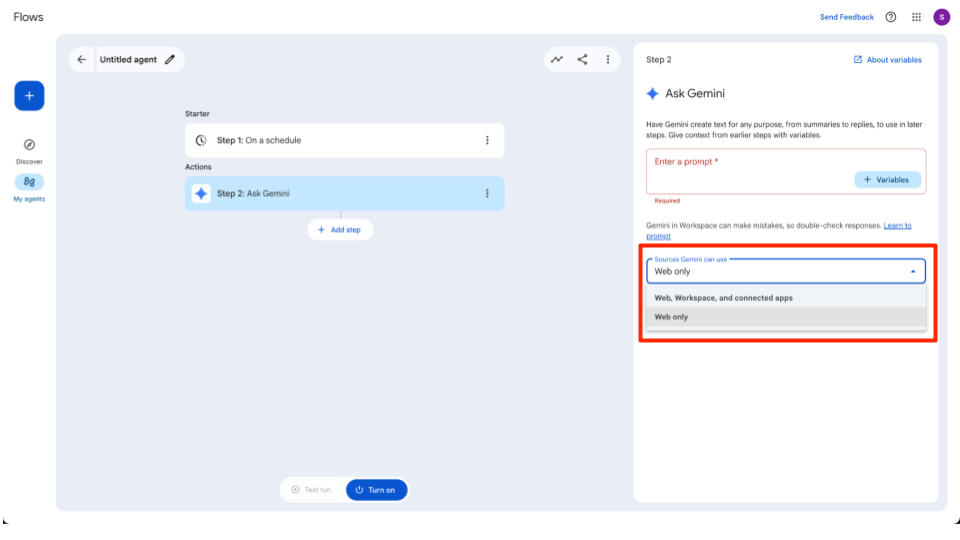Open the help question mark icon
Screen dimensions: 960x540
(891, 17)
